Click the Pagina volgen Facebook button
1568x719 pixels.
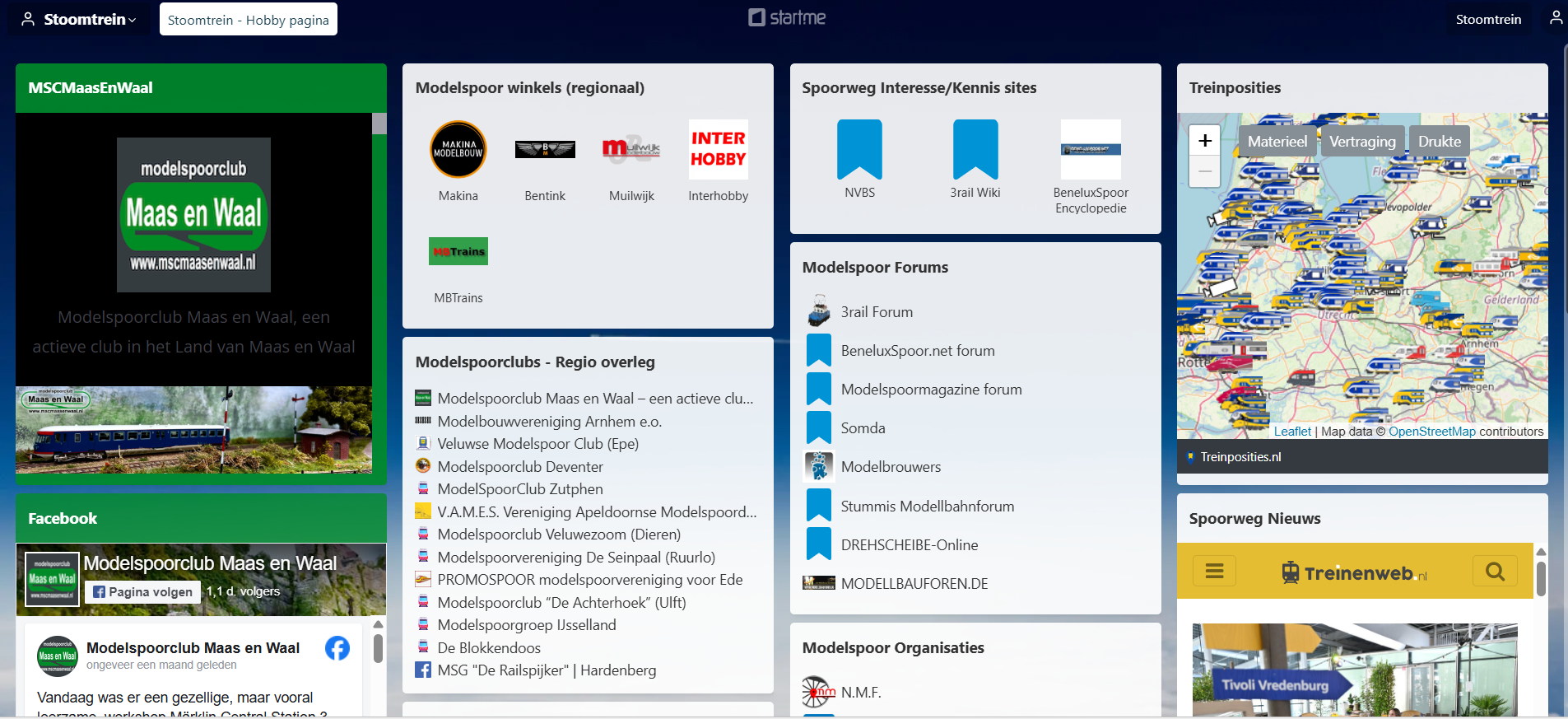pos(142,591)
